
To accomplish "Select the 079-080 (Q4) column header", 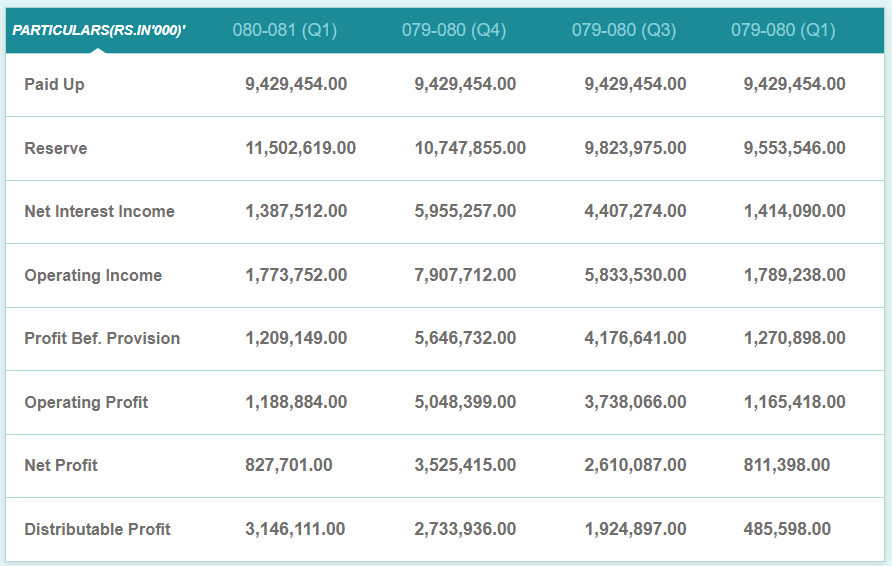I will click(x=454, y=31).
